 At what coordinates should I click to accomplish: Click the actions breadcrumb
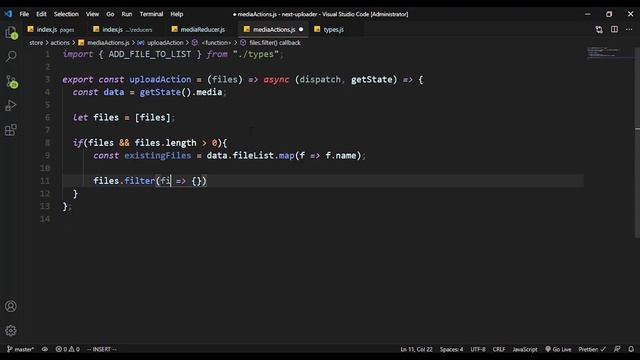(x=60, y=43)
